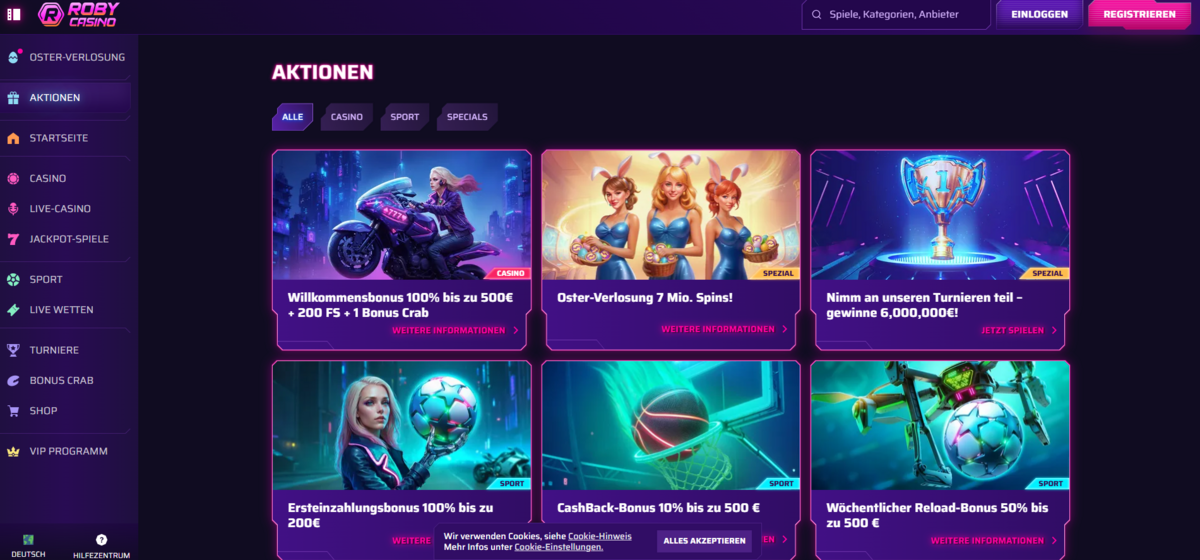Focus the Spiele, Kategorien, Anbieter search field
The image size is (1200, 560).
click(x=896, y=15)
